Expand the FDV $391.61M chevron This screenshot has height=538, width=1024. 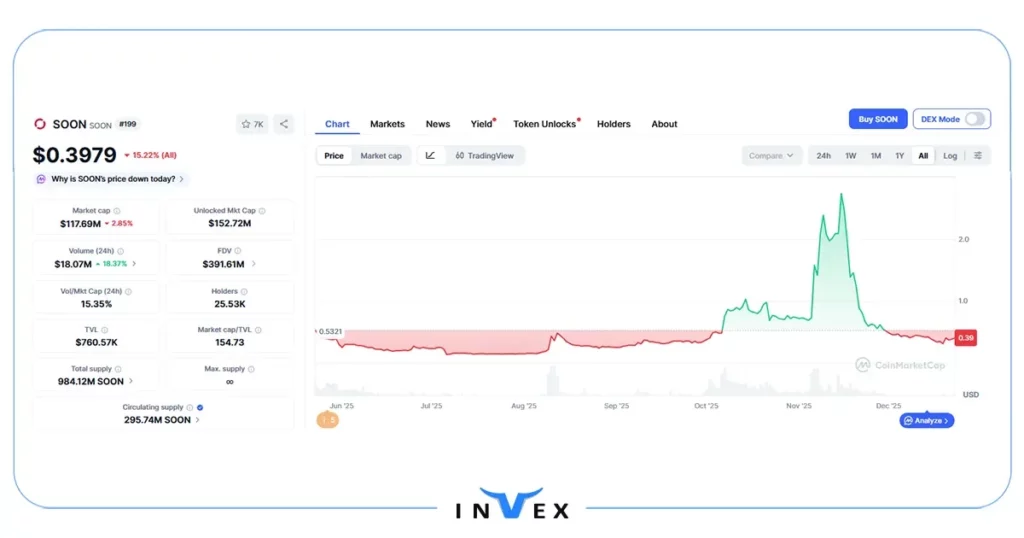click(x=253, y=264)
